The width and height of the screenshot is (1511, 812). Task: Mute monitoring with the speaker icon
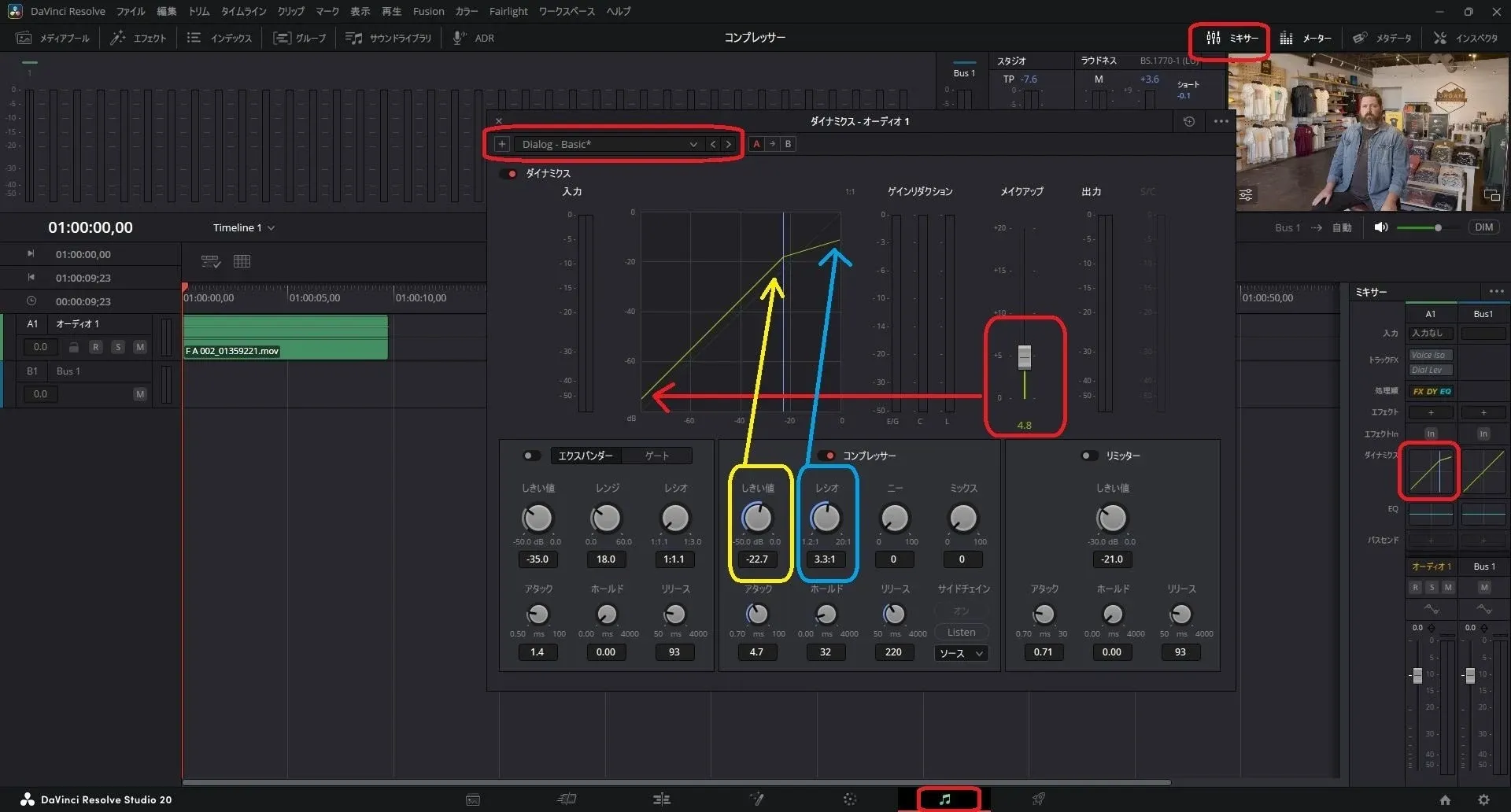point(1381,227)
